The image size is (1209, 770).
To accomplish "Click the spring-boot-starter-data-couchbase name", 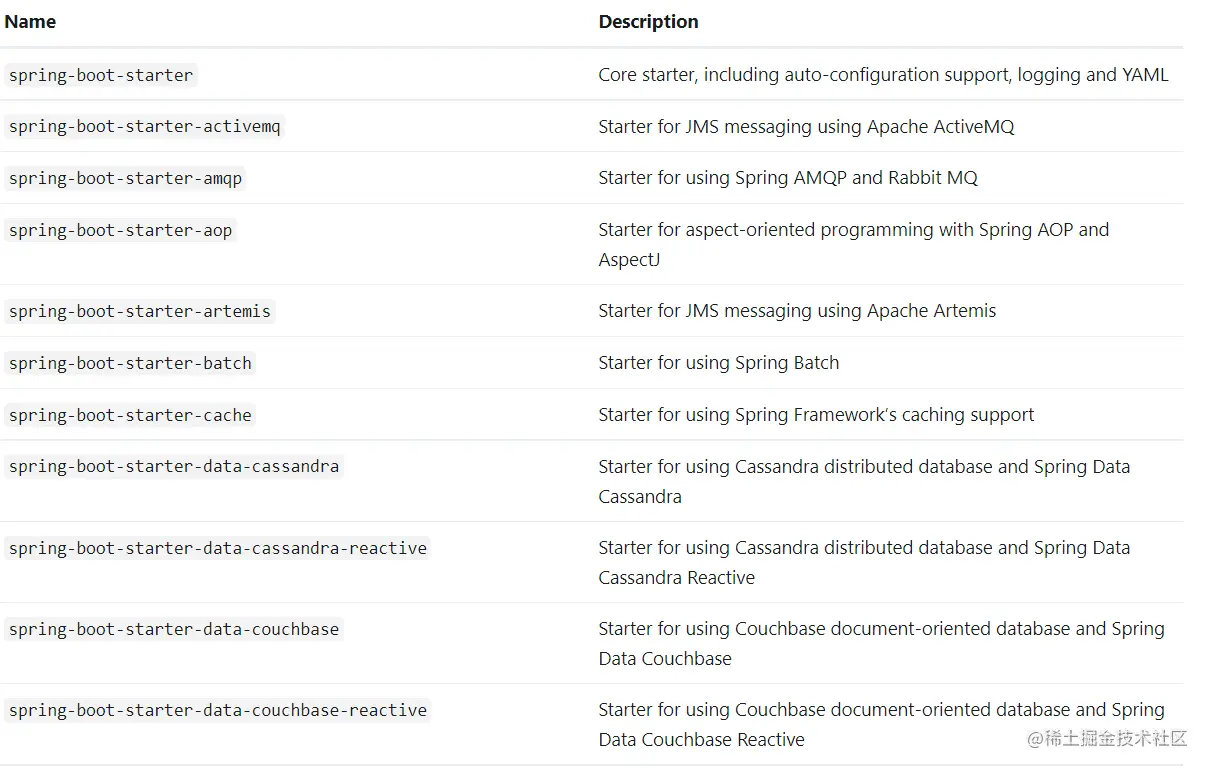I will (x=174, y=630).
